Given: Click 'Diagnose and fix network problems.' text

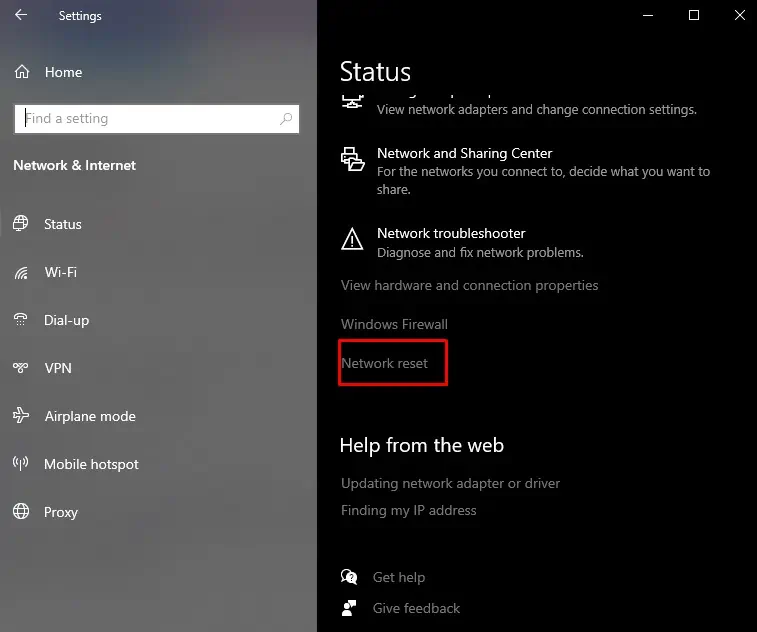Looking at the screenshot, I should pyautogui.click(x=480, y=253).
